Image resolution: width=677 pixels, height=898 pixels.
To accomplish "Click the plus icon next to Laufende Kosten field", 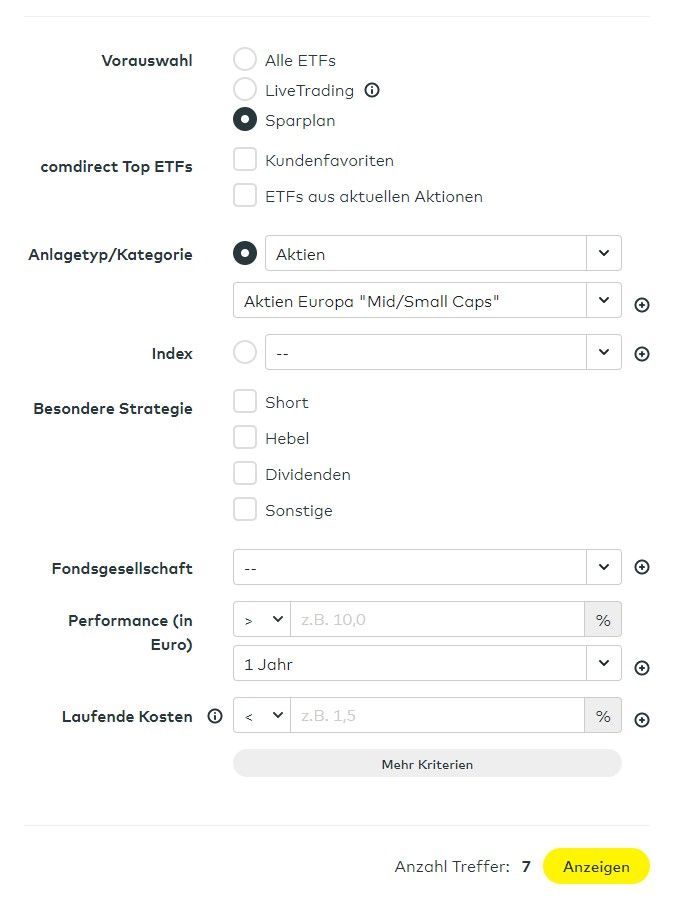I will click(x=642, y=719).
